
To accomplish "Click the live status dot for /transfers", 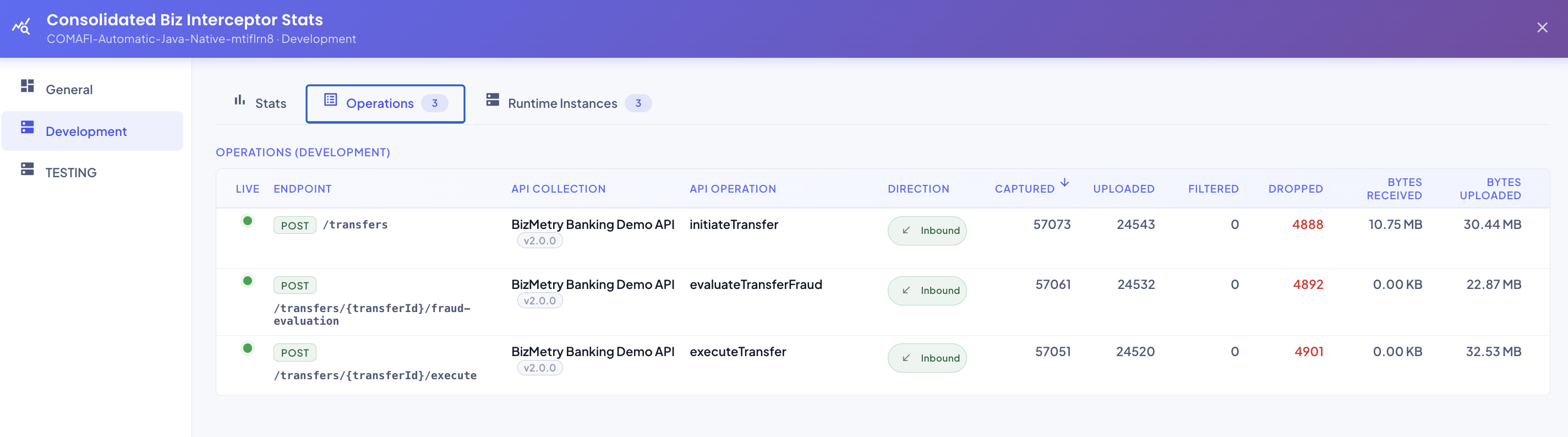I will pos(248,221).
